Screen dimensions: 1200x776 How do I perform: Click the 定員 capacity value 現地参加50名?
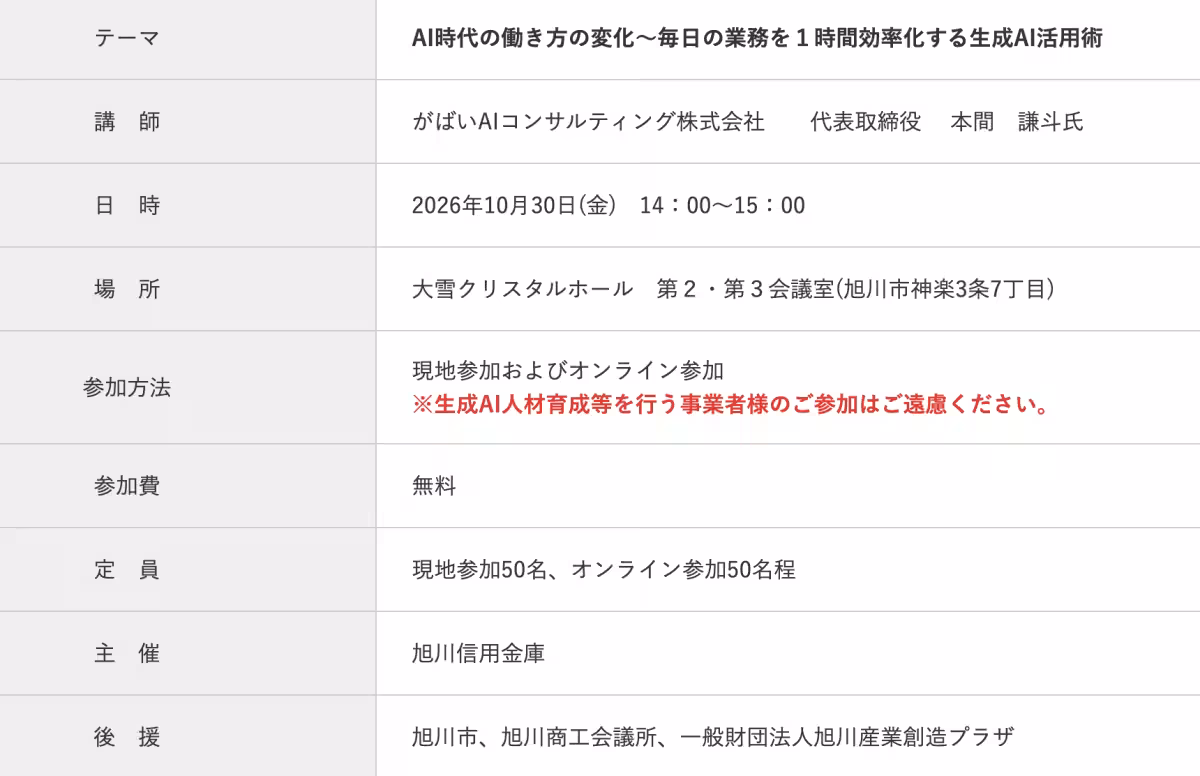pos(479,570)
